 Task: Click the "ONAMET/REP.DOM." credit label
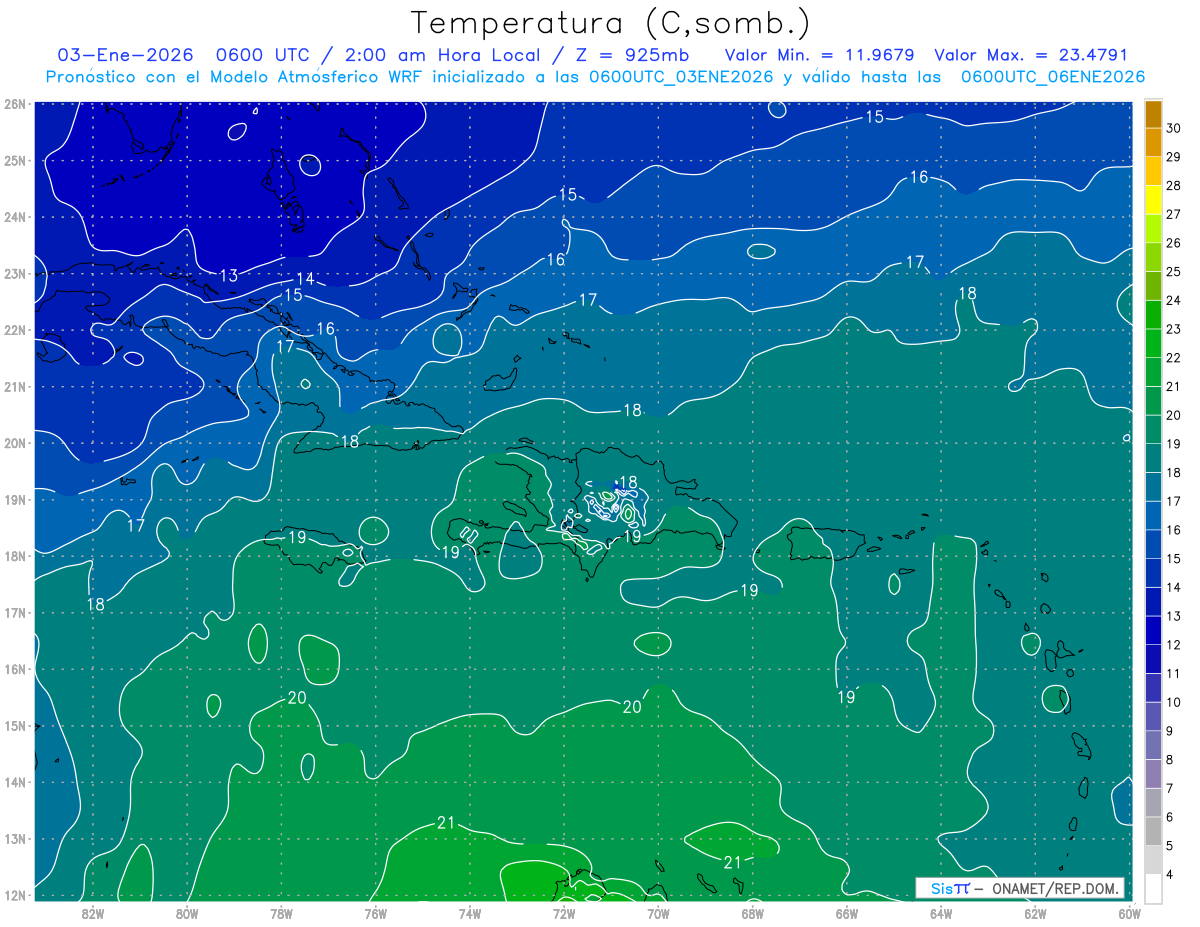[x=1056, y=888]
